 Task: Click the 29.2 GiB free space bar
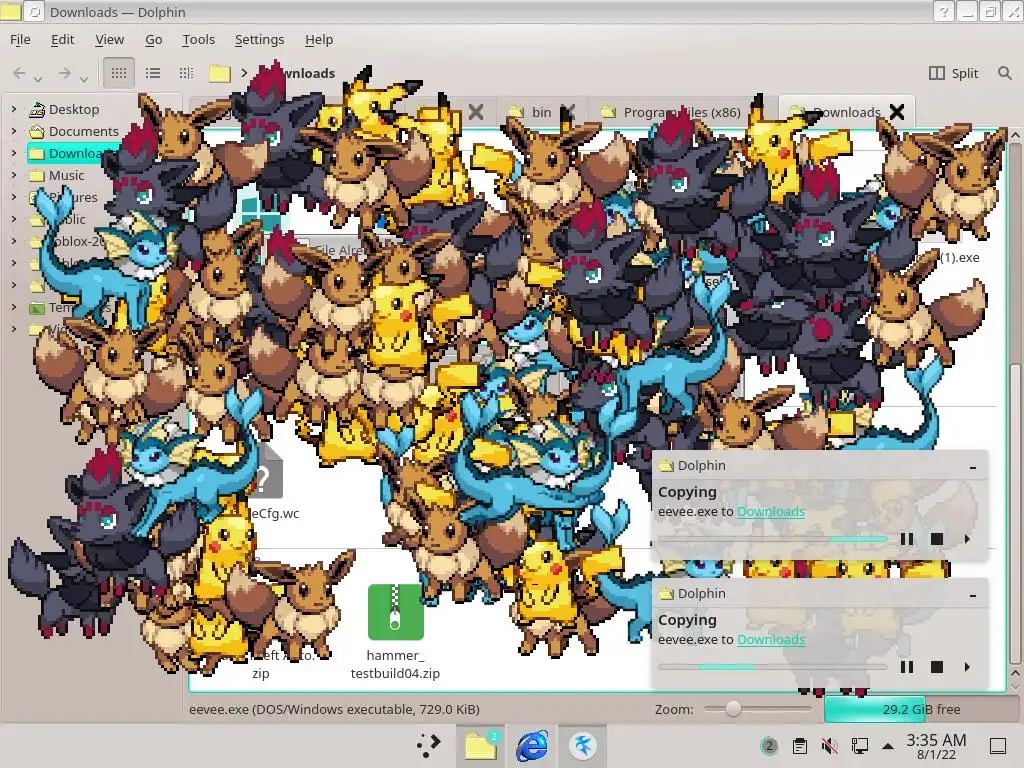(921, 709)
